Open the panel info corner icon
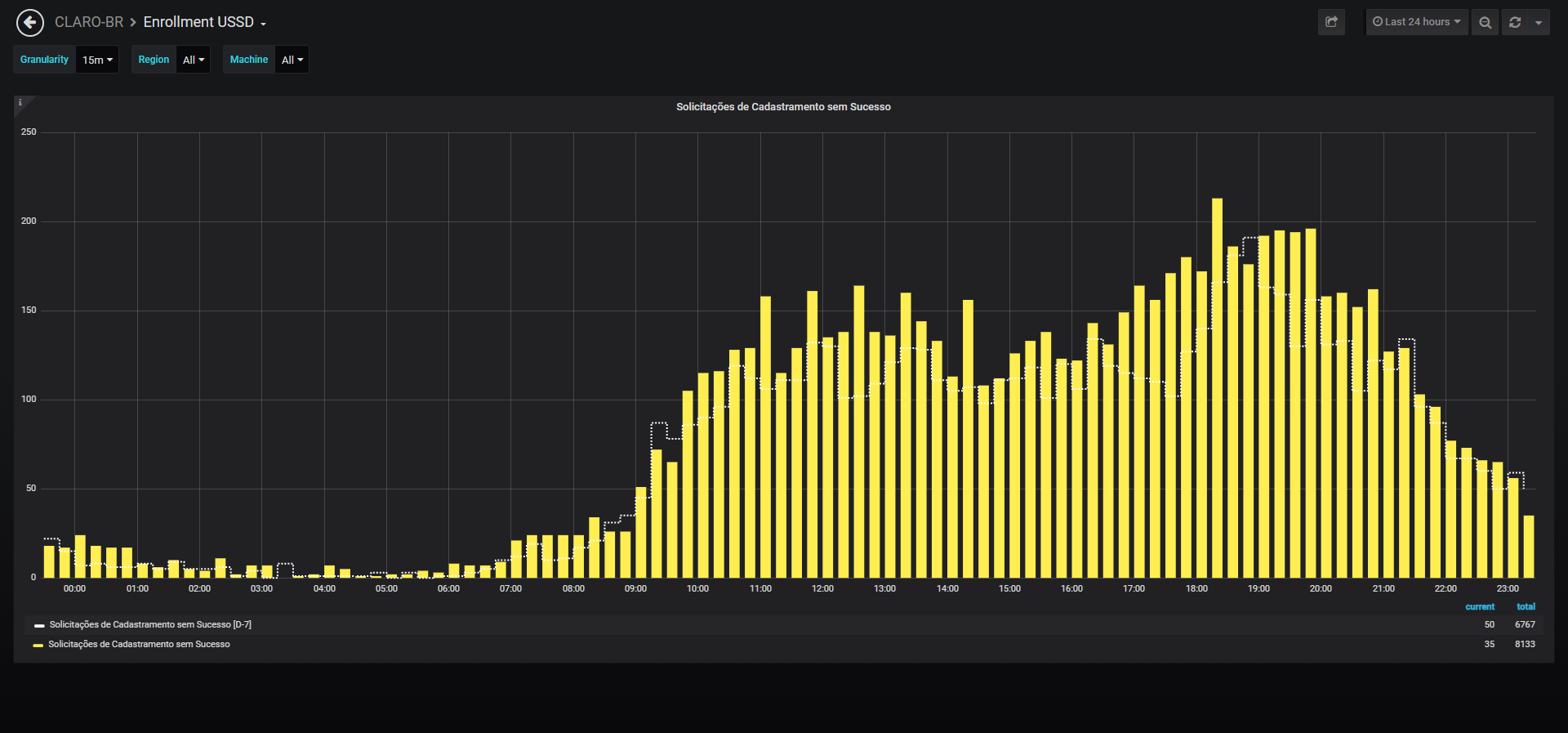 coord(20,103)
